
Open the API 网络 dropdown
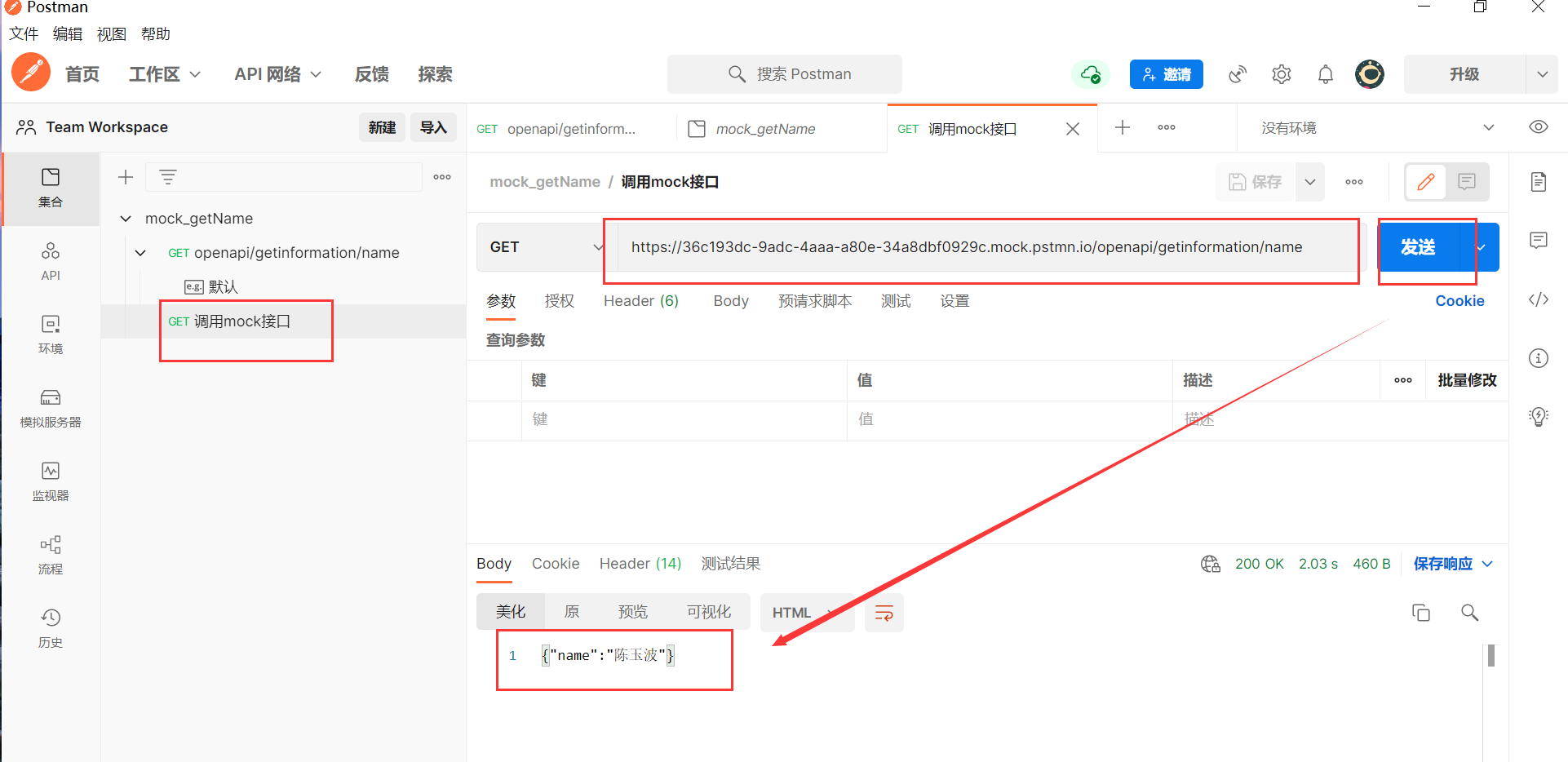[278, 74]
